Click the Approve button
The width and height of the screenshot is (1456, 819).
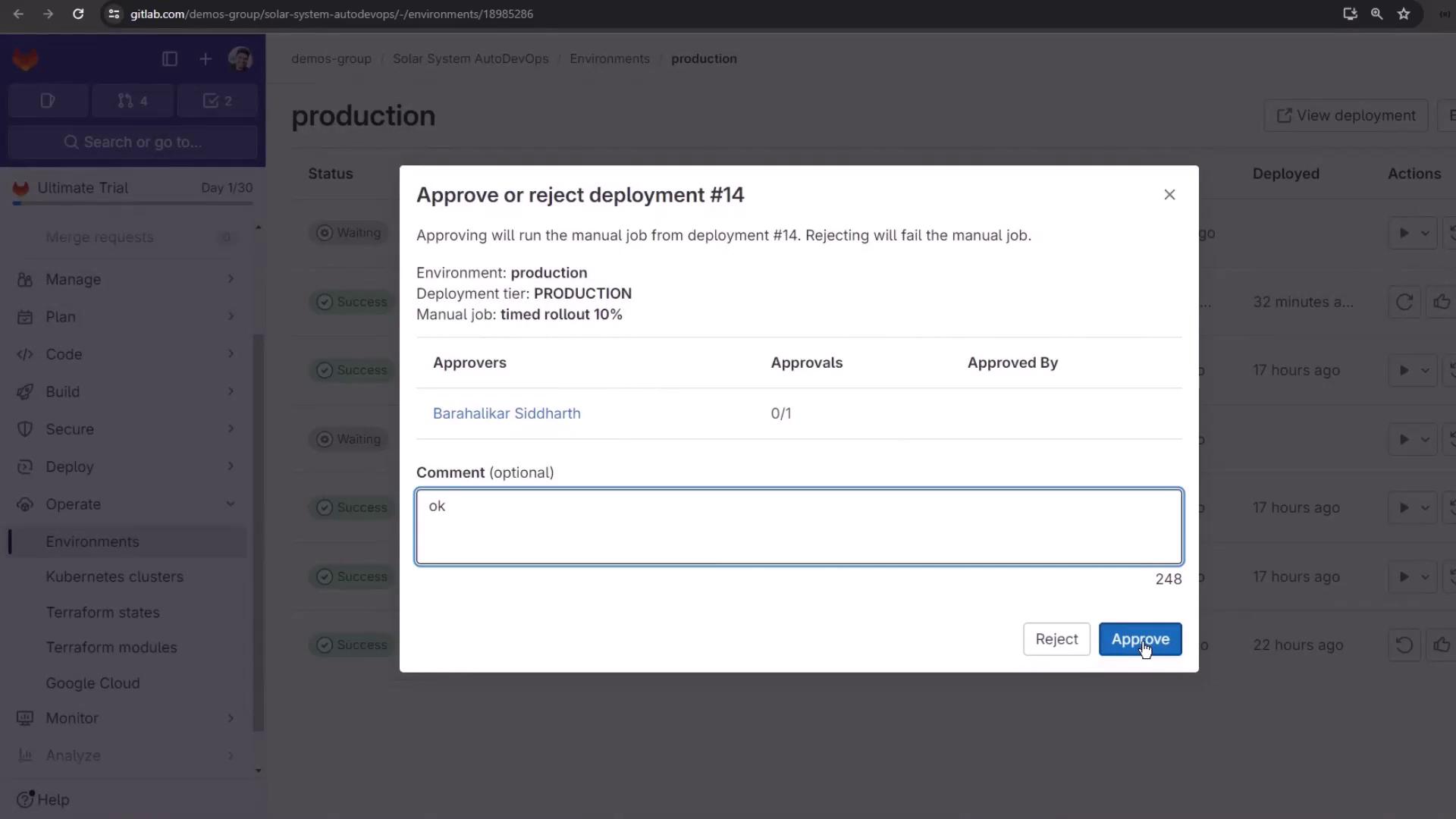tap(1140, 639)
